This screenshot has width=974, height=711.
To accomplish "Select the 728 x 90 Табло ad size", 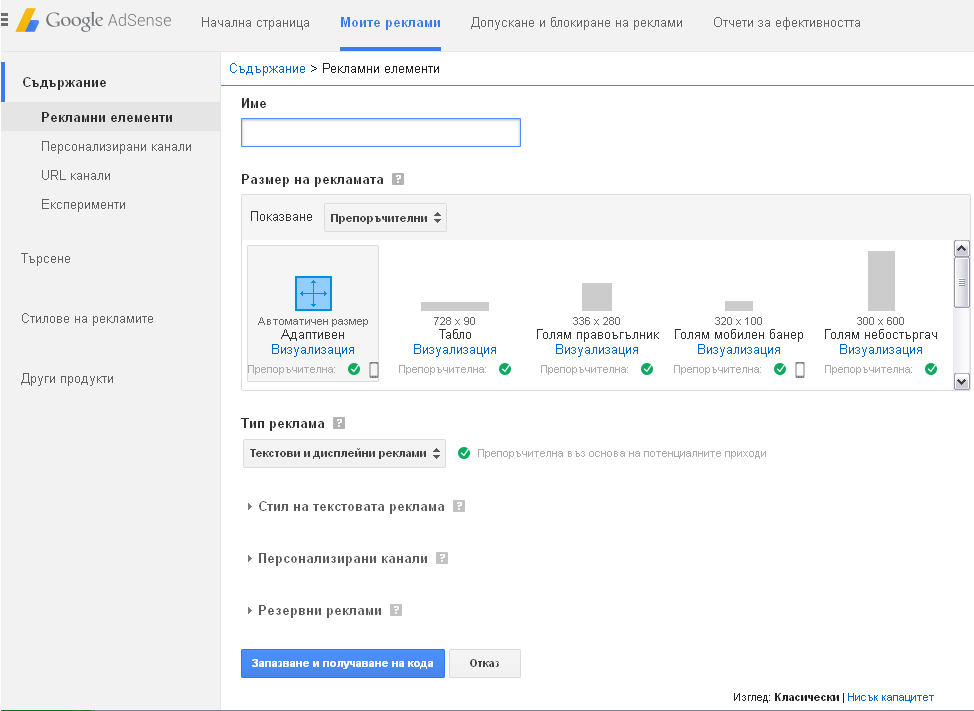I will tap(455, 306).
